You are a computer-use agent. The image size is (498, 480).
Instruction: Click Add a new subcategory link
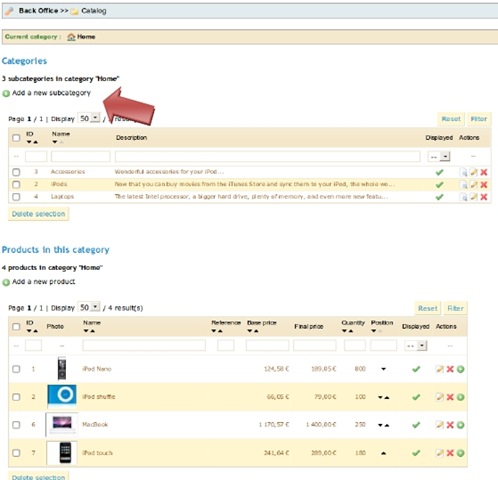[x=51, y=93]
